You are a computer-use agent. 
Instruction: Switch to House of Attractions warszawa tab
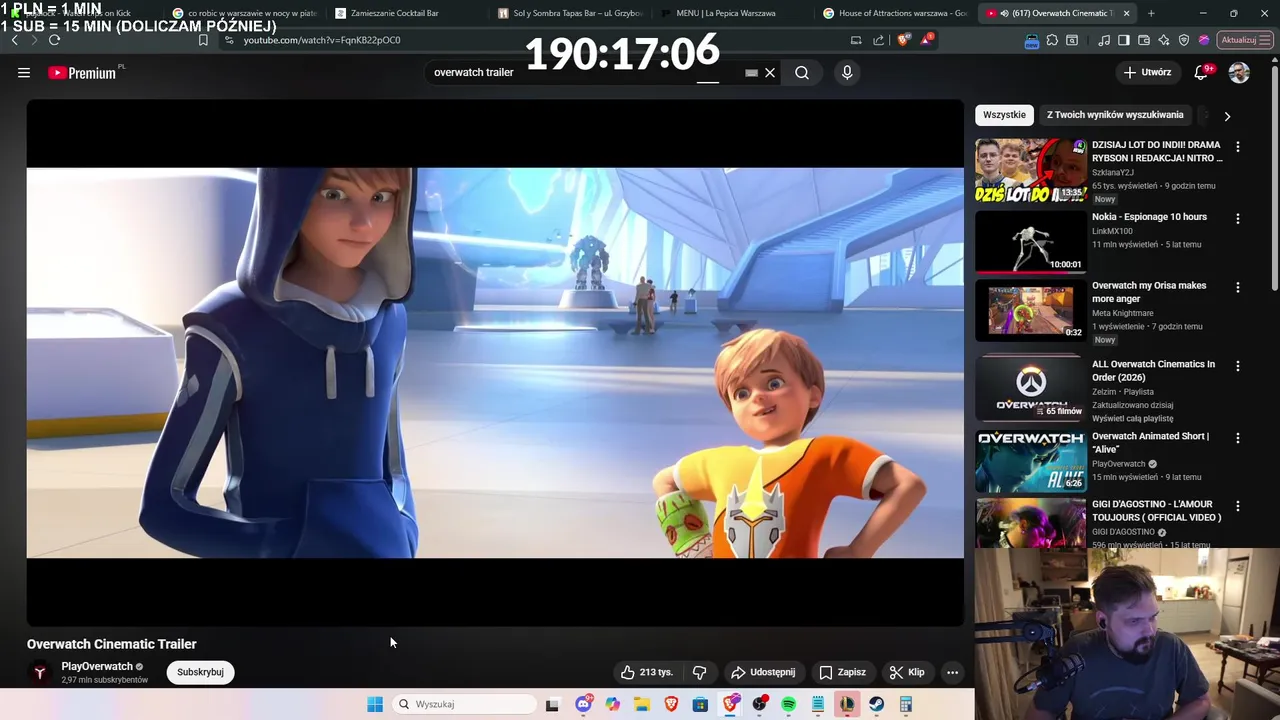click(895, 13)
